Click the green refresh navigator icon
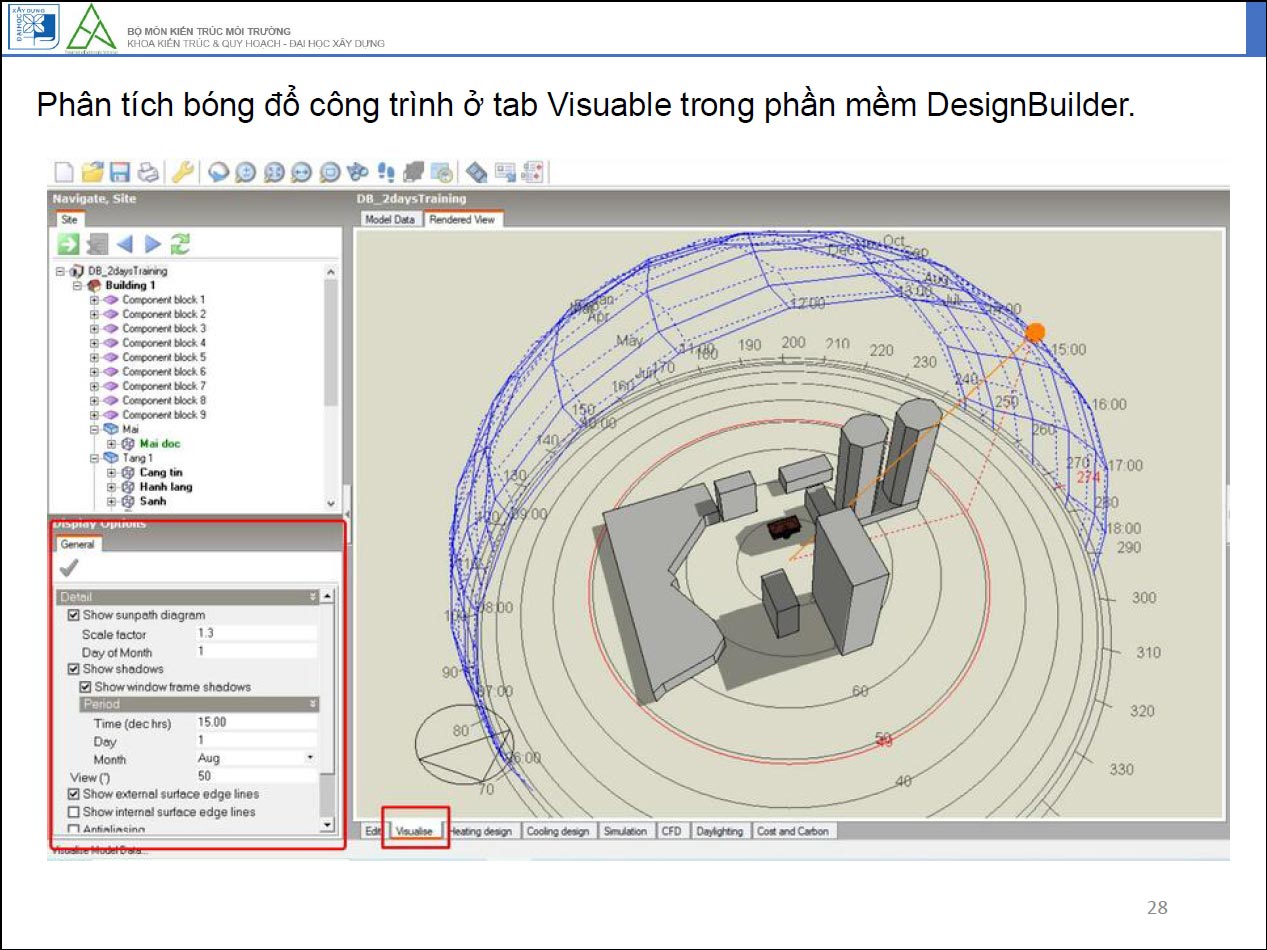The image size is (1267, 950). point(181,243)
